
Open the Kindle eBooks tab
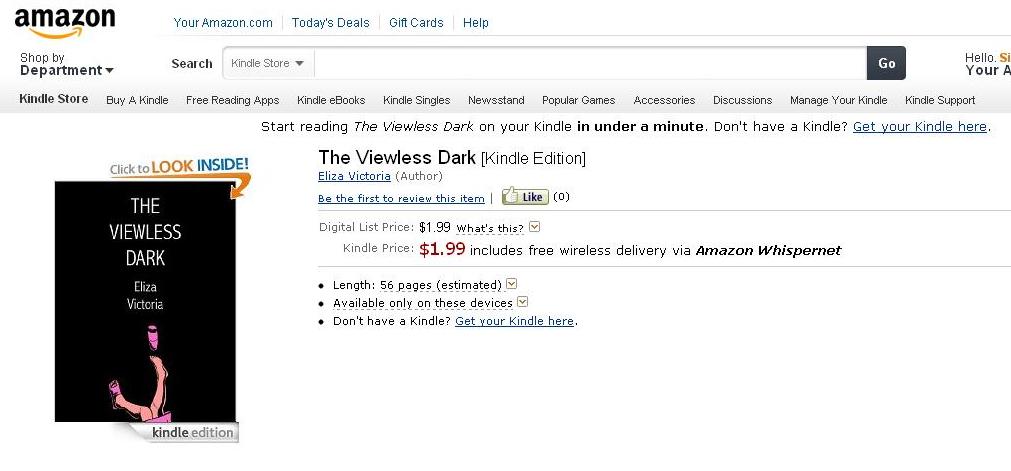click(x=331, y=100)
